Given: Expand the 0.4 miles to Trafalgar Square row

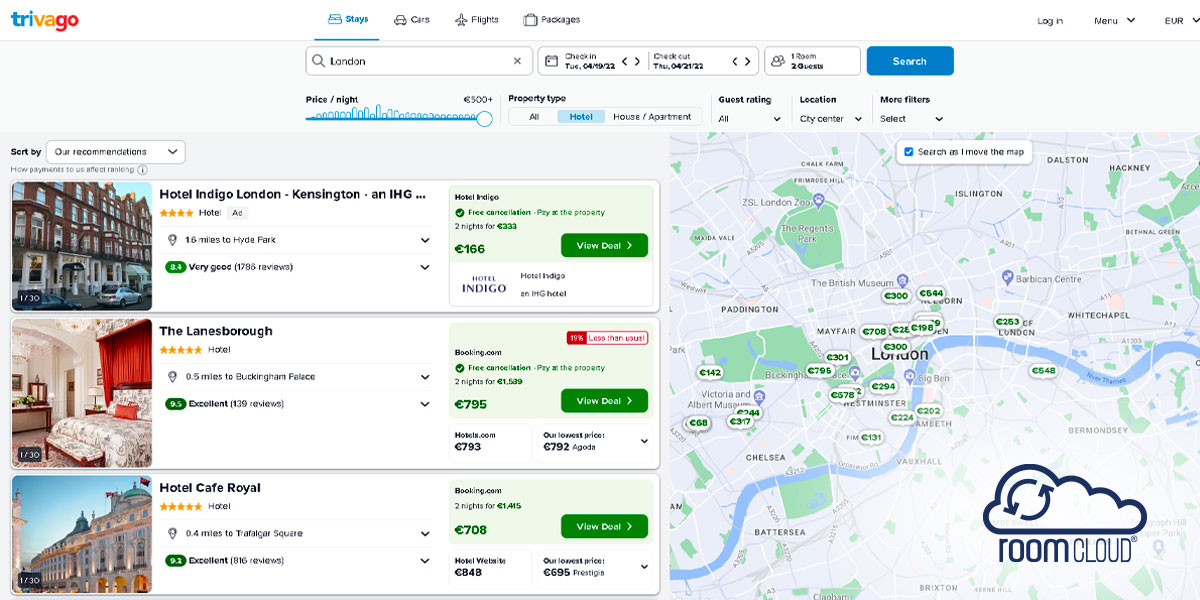Looking at the screenshot, I should (299, 534).
